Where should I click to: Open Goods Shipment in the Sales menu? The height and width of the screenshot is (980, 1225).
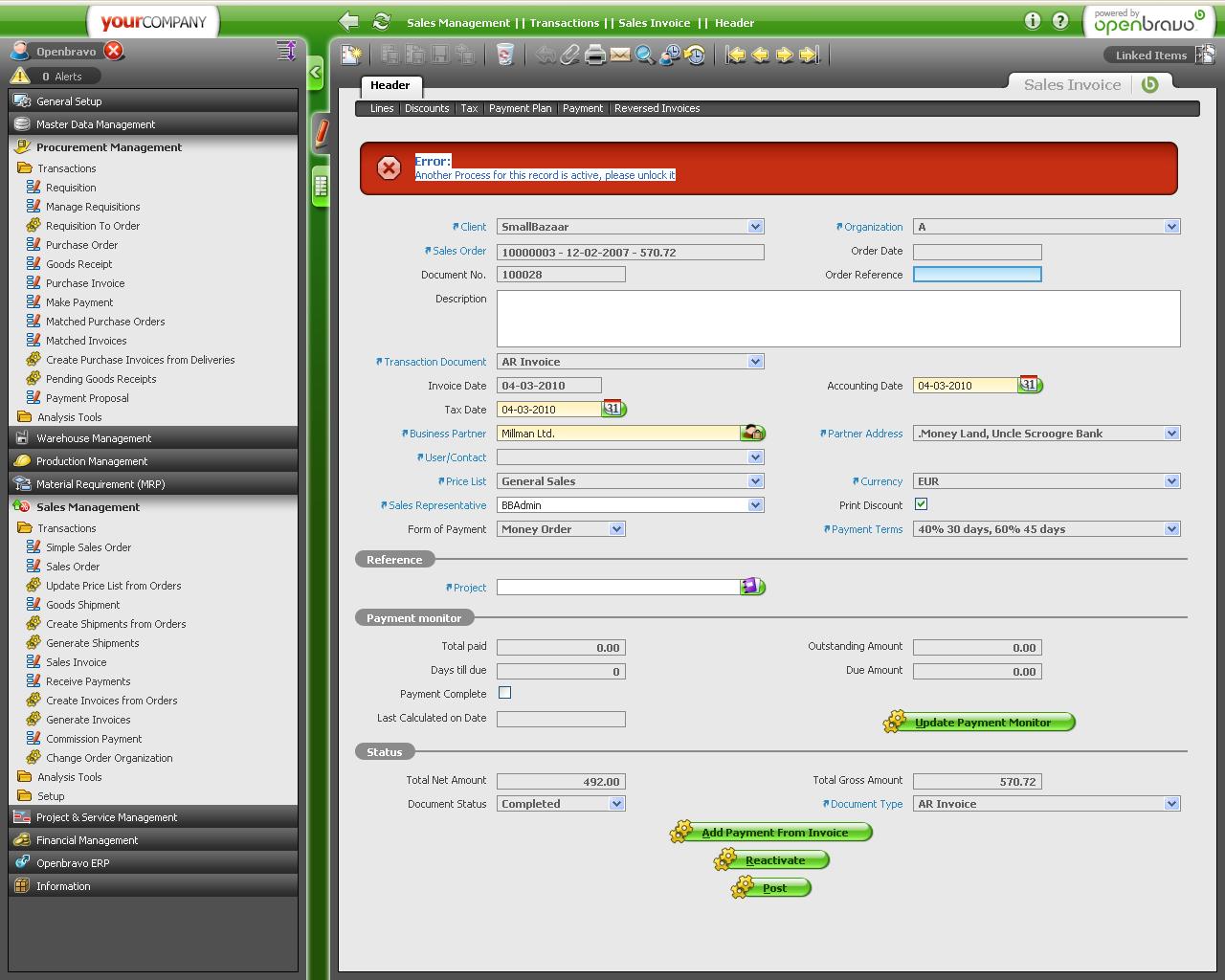[x=83, y=605]
